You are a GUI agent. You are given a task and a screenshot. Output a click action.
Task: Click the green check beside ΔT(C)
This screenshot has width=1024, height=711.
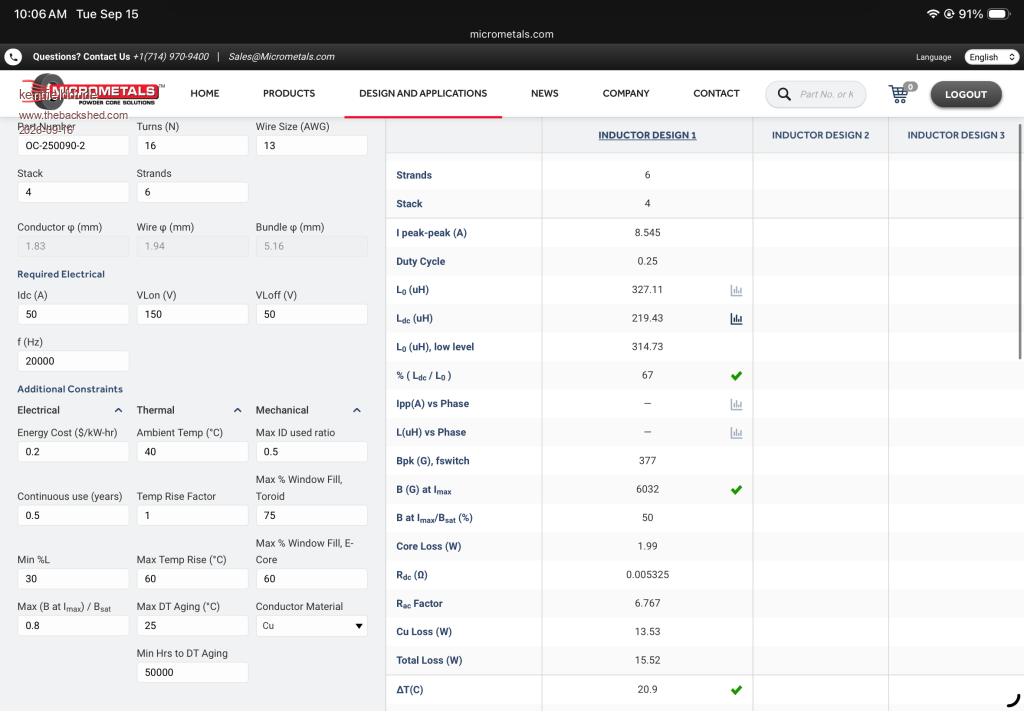click(x=736, y=690)
